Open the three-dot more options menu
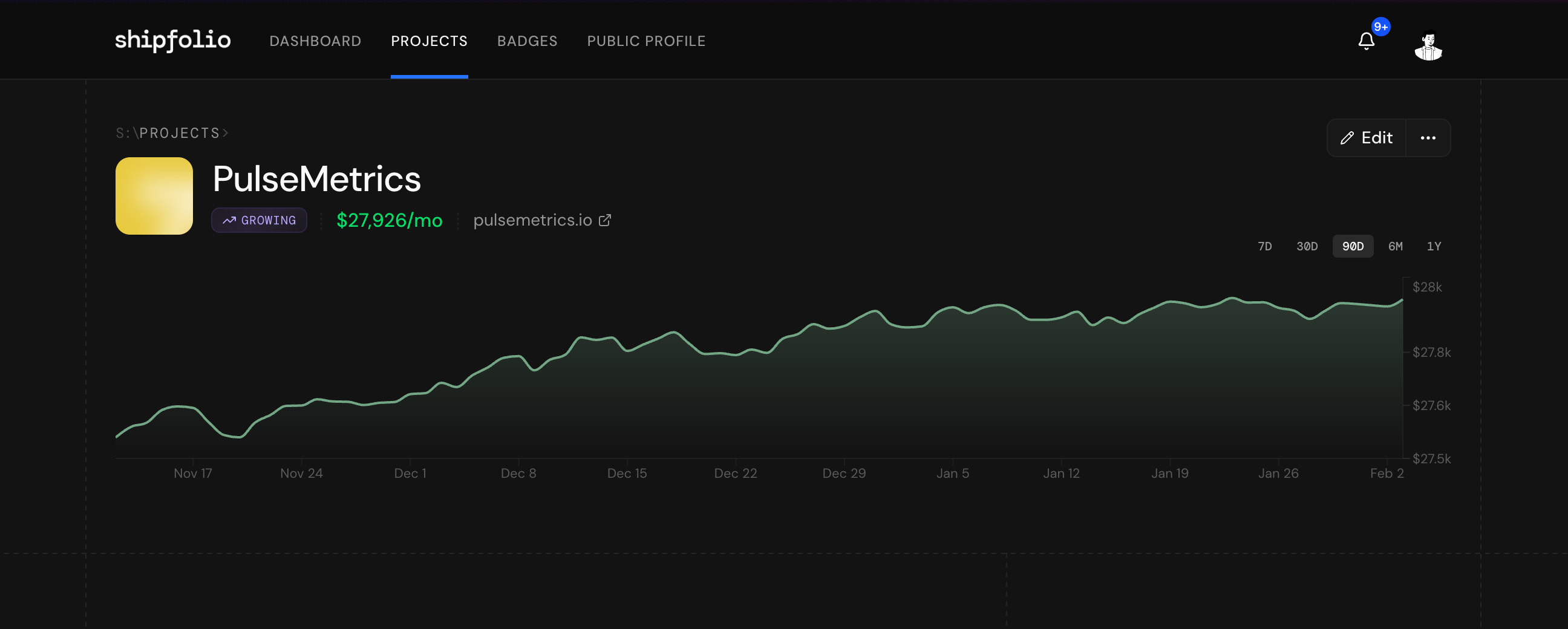This screenshot has height=629, width=1568. point(1428,138)
